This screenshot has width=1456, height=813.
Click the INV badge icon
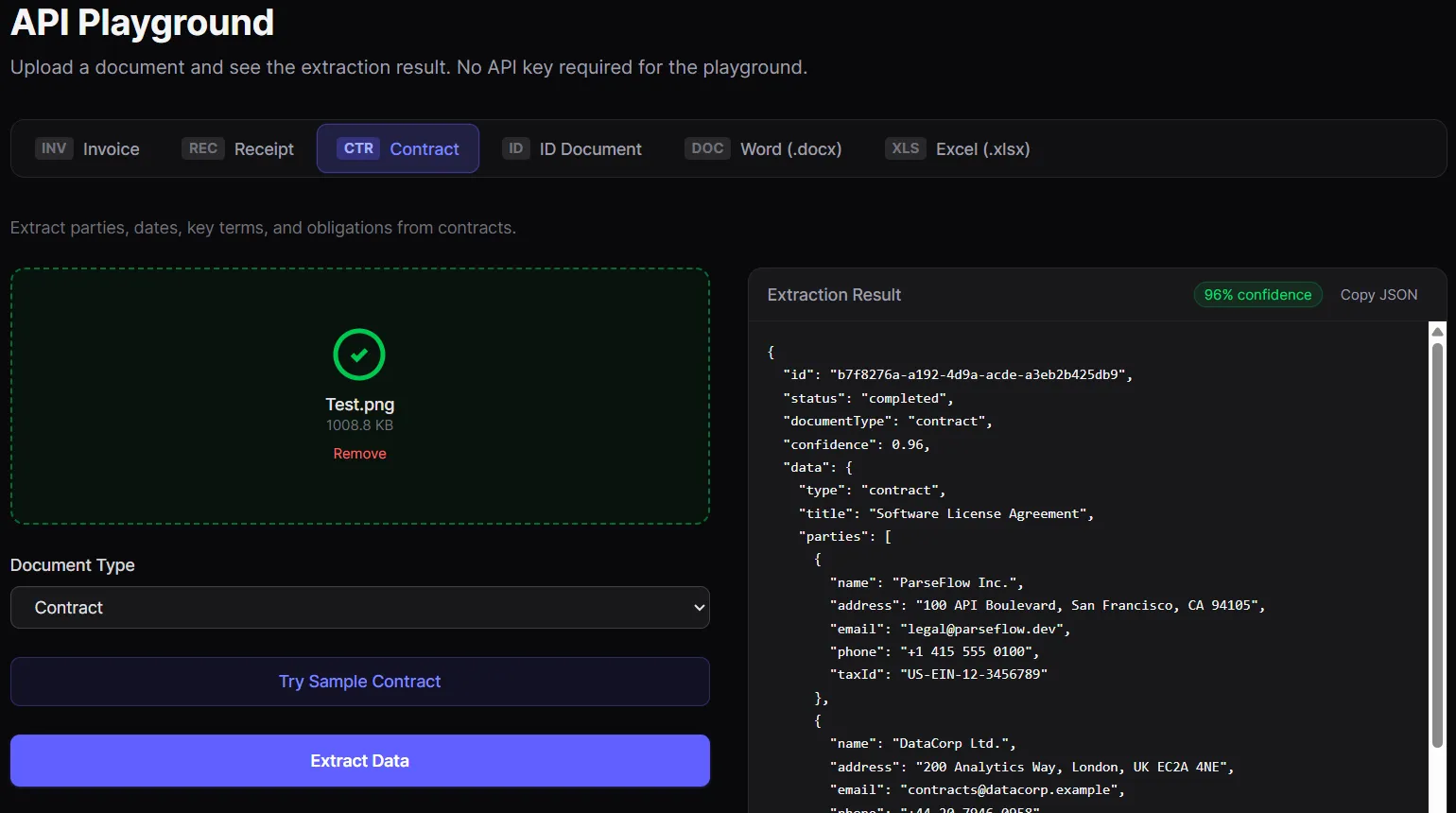click(54, 148)
